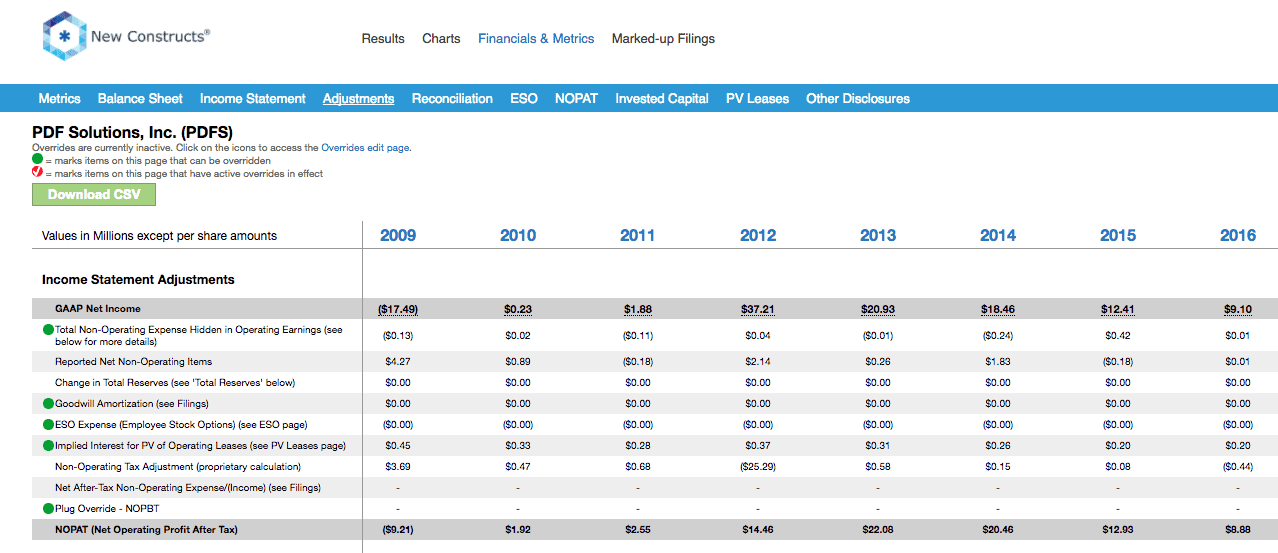Click 2013 NOPAT value $22.08
Image resolution: width=1278 pixels, height=553 pixels.
point(878,529)
